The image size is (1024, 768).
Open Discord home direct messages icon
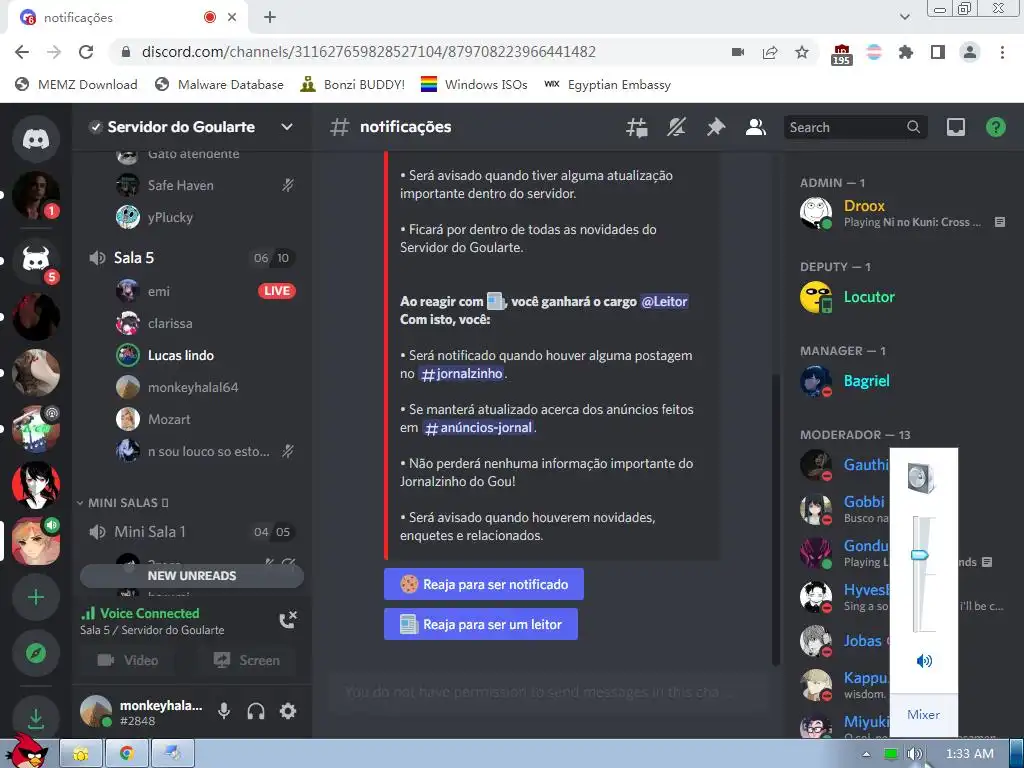(36, 138)
